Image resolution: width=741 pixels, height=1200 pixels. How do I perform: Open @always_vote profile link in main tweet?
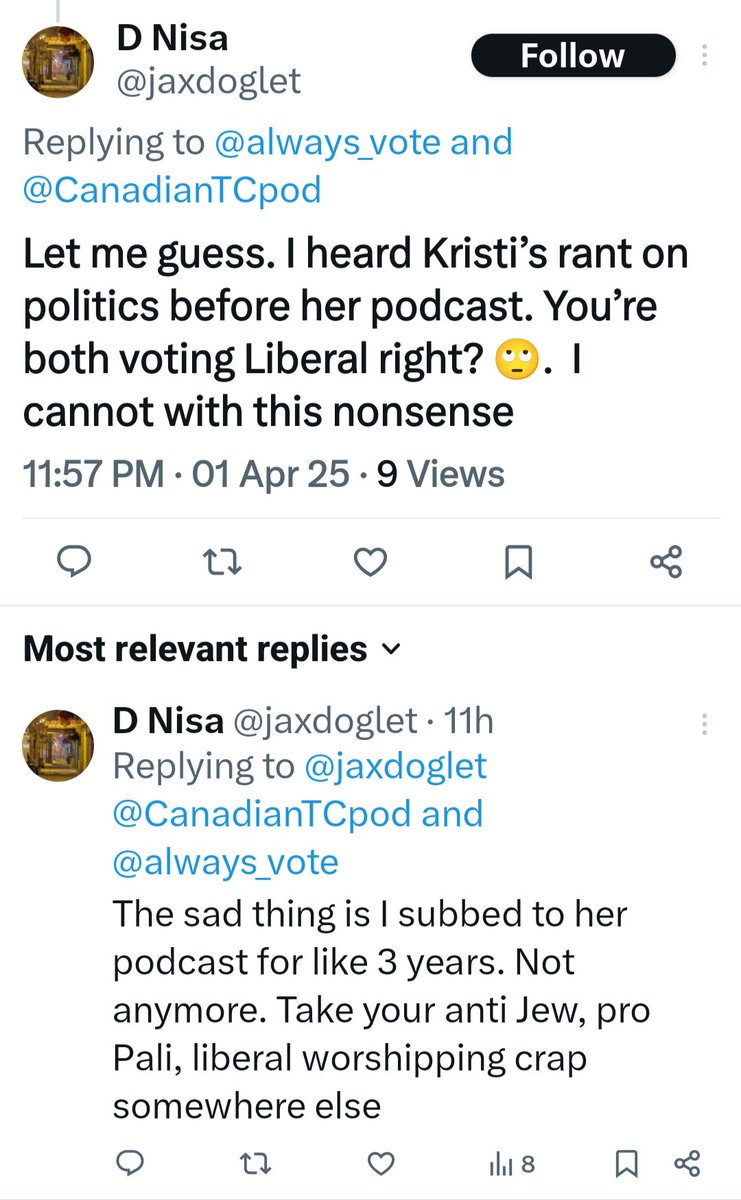(x=328, y=141)
